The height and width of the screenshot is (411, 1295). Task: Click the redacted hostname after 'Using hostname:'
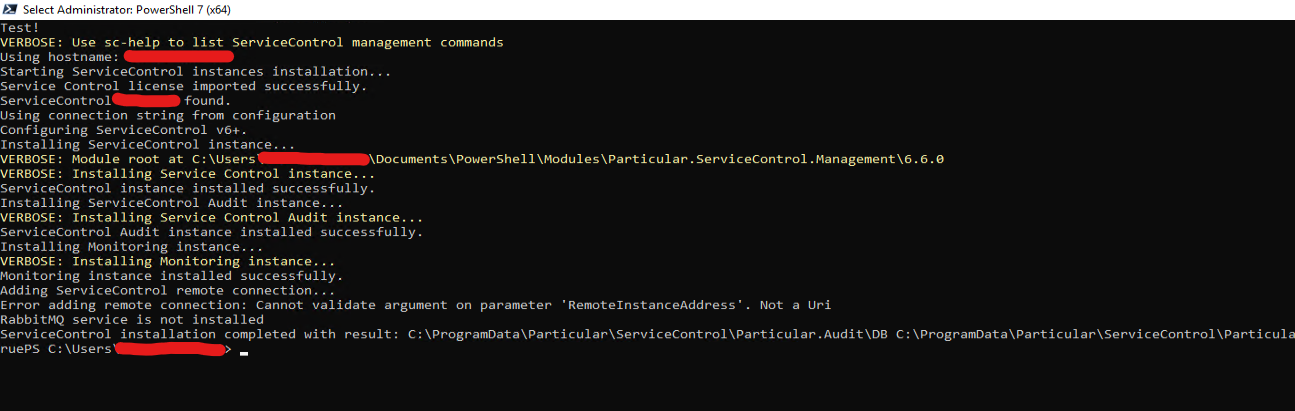pos(194,57)
